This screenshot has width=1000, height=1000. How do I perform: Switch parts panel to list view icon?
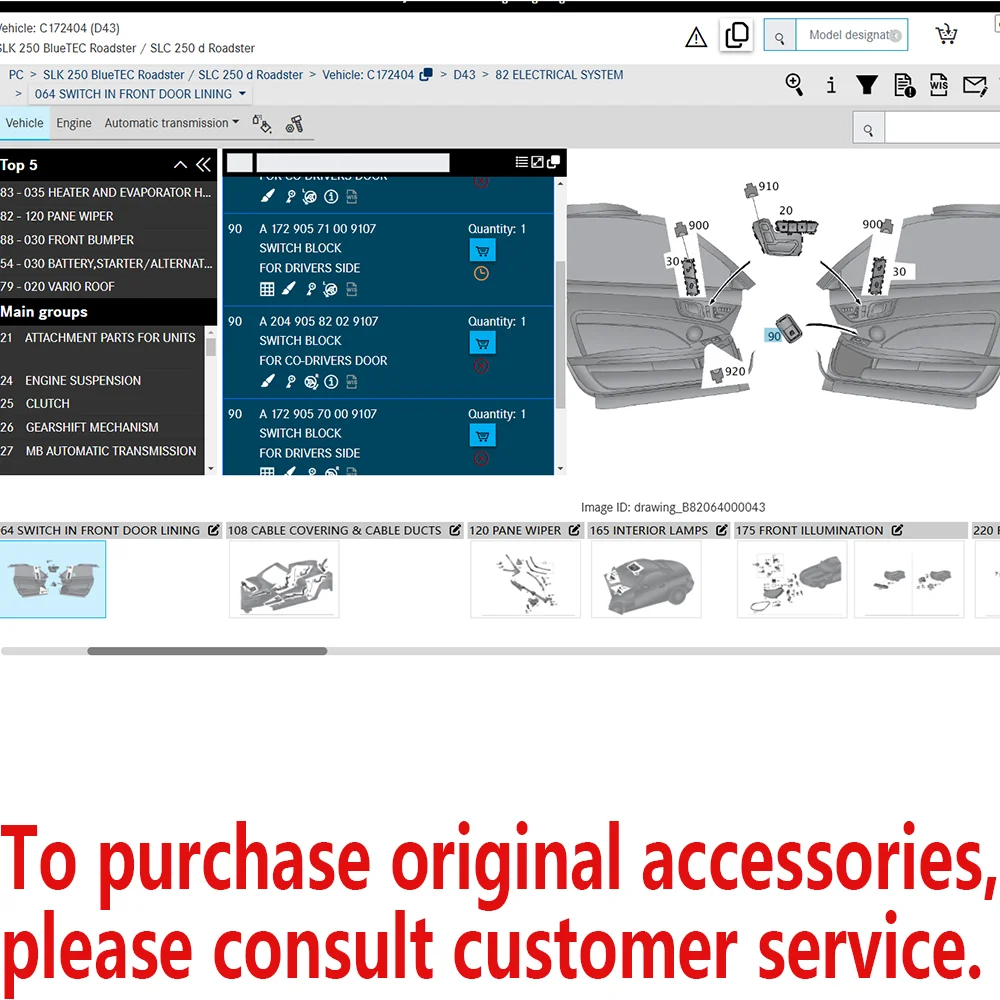pos(521,162)
